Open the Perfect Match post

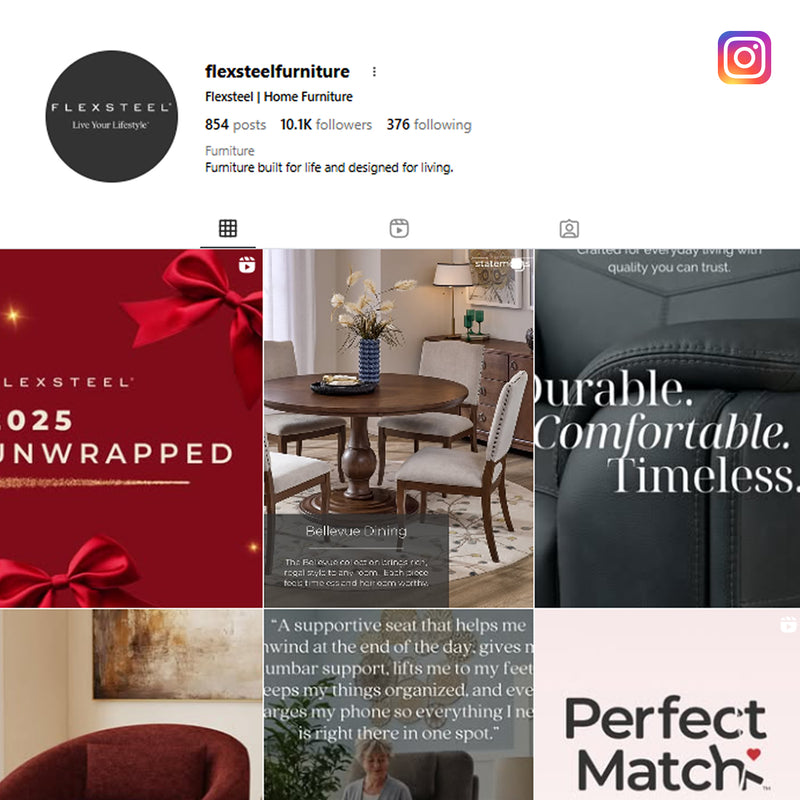pos(667,705)
